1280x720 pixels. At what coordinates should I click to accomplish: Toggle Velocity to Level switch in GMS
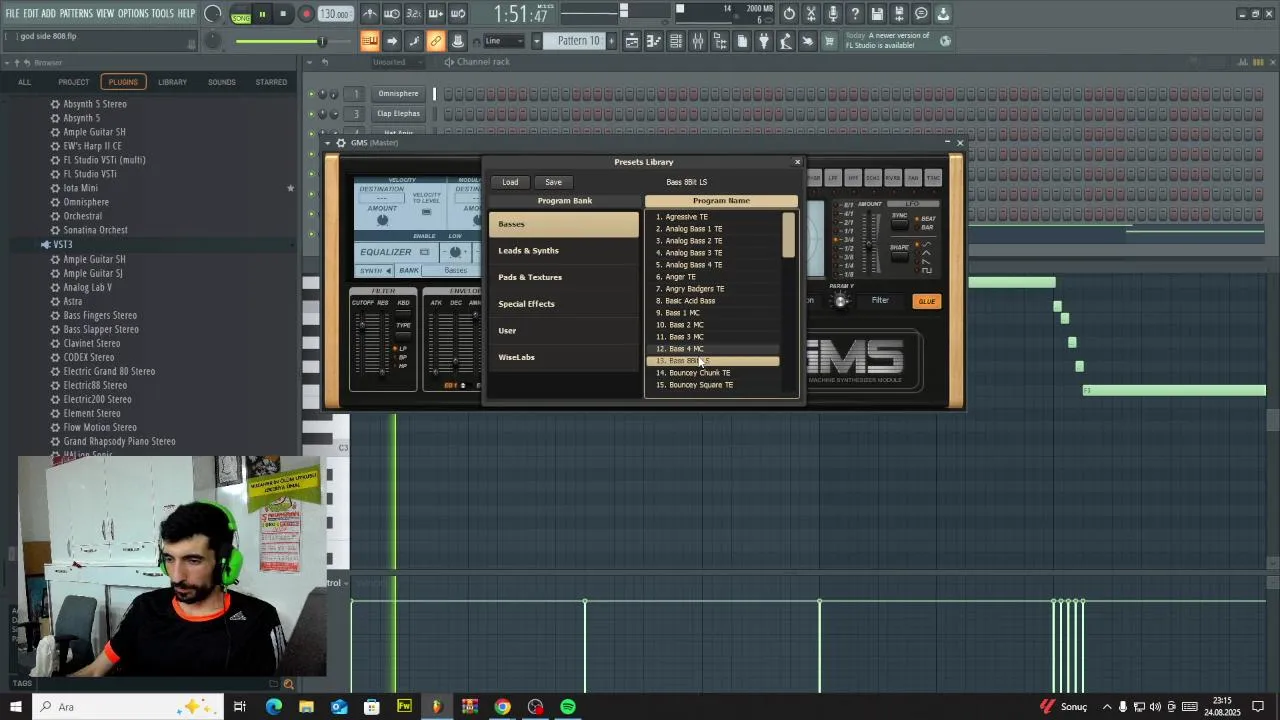(x=427, y=211)
